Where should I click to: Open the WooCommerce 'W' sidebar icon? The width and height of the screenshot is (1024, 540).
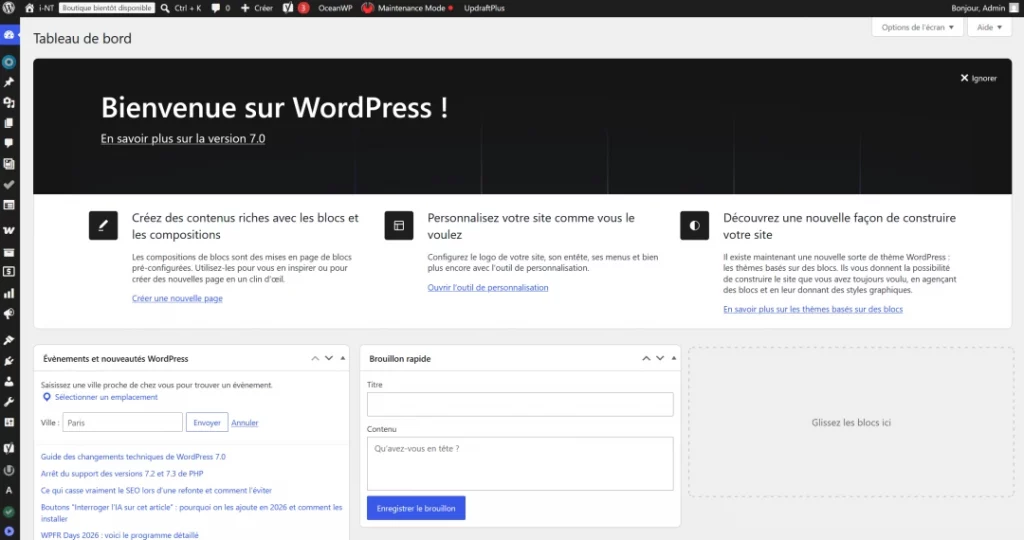[x=9, y=230]
